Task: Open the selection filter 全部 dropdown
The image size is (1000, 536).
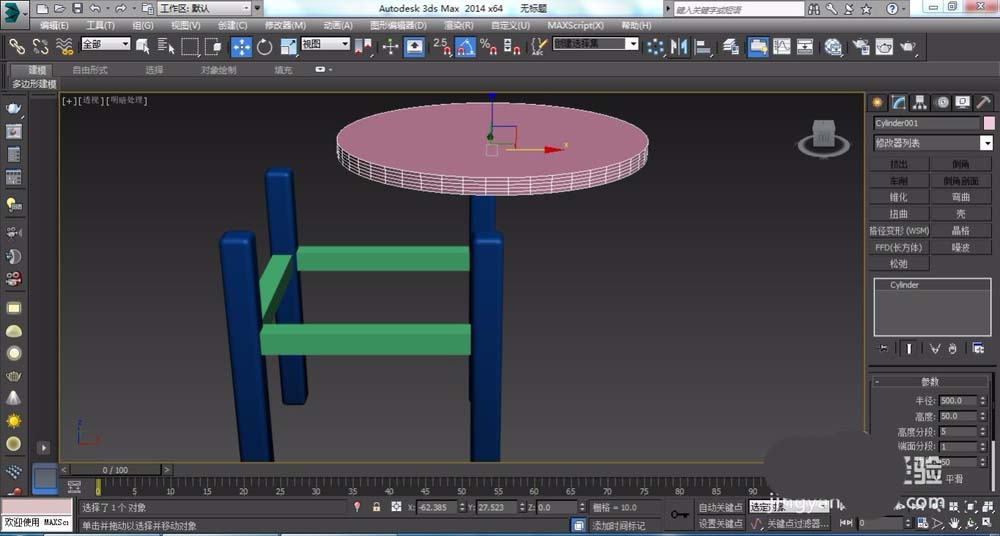Action: click(x=105, y=45)
